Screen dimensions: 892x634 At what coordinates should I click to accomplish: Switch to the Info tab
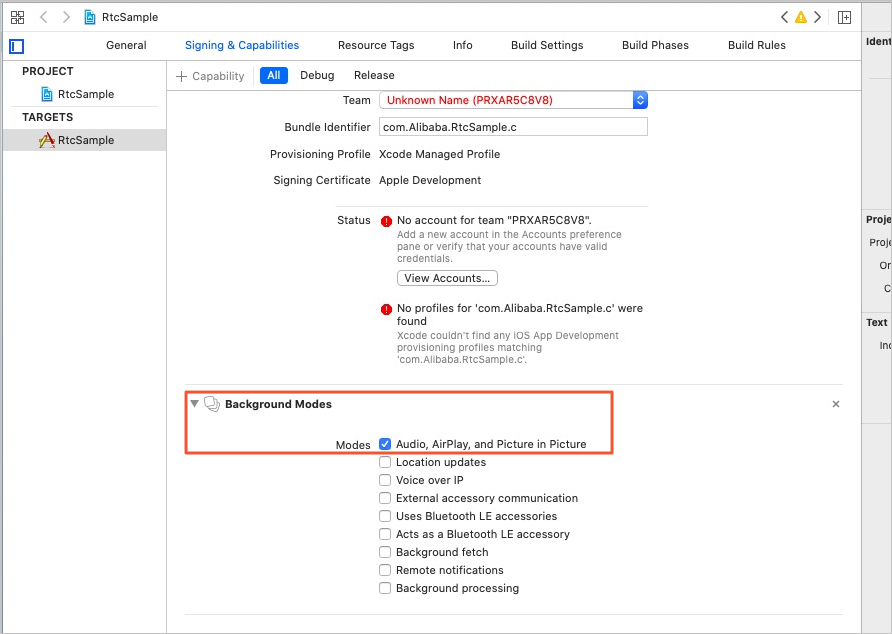462,45
